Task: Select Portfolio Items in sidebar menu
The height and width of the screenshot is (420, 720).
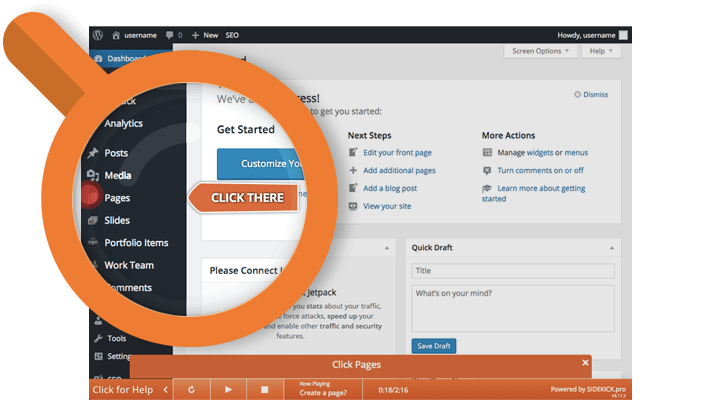Action: pyautogui.click(x=136, y=242)
